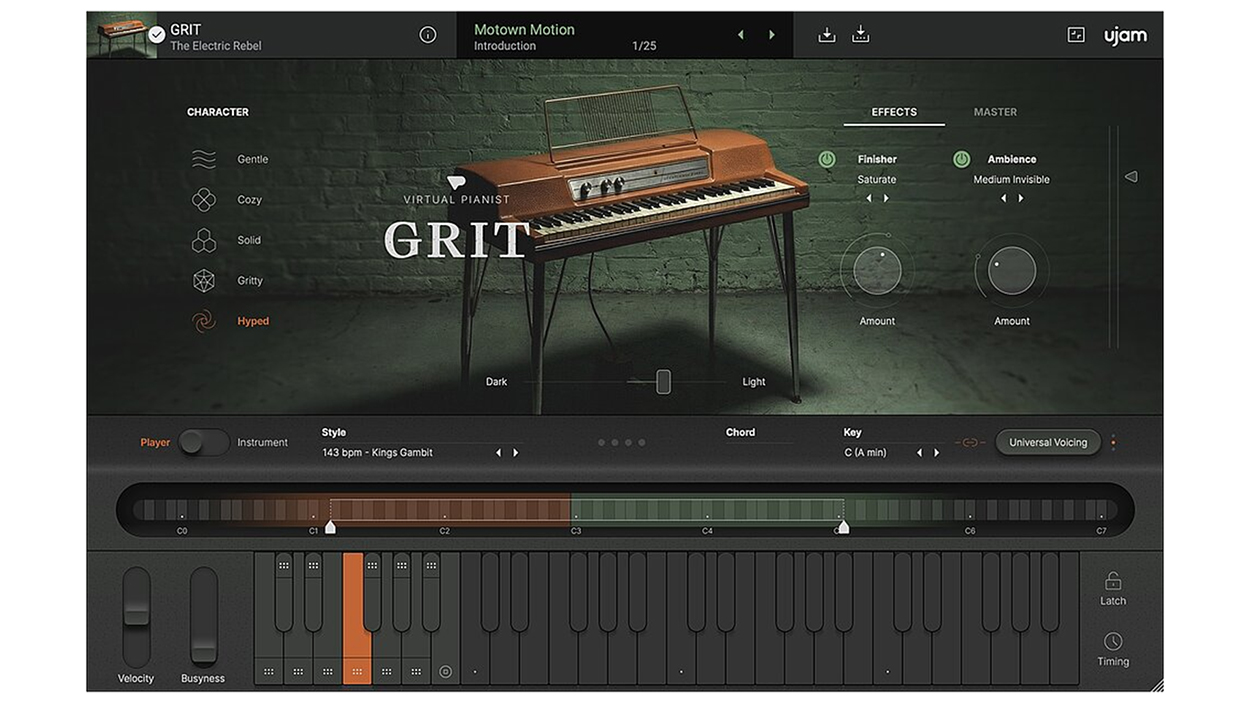Click the Dark to Light tone slider
1250x703 pixels.
tap(663, 382)
